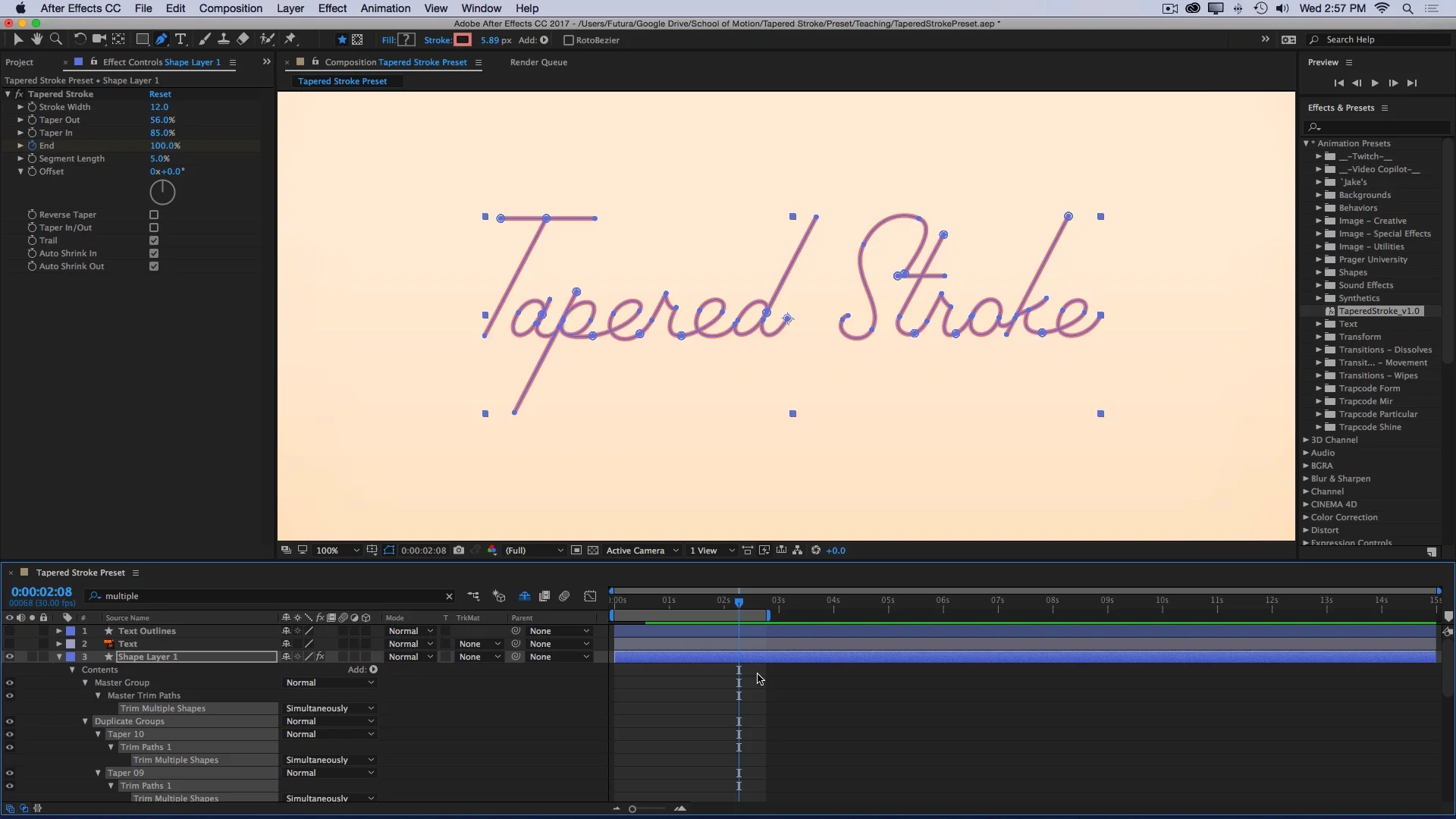This screenshot has height=819, width=1456.
Task: Open the 100% magnification dropdown
Action: click(x=337, y=551)
